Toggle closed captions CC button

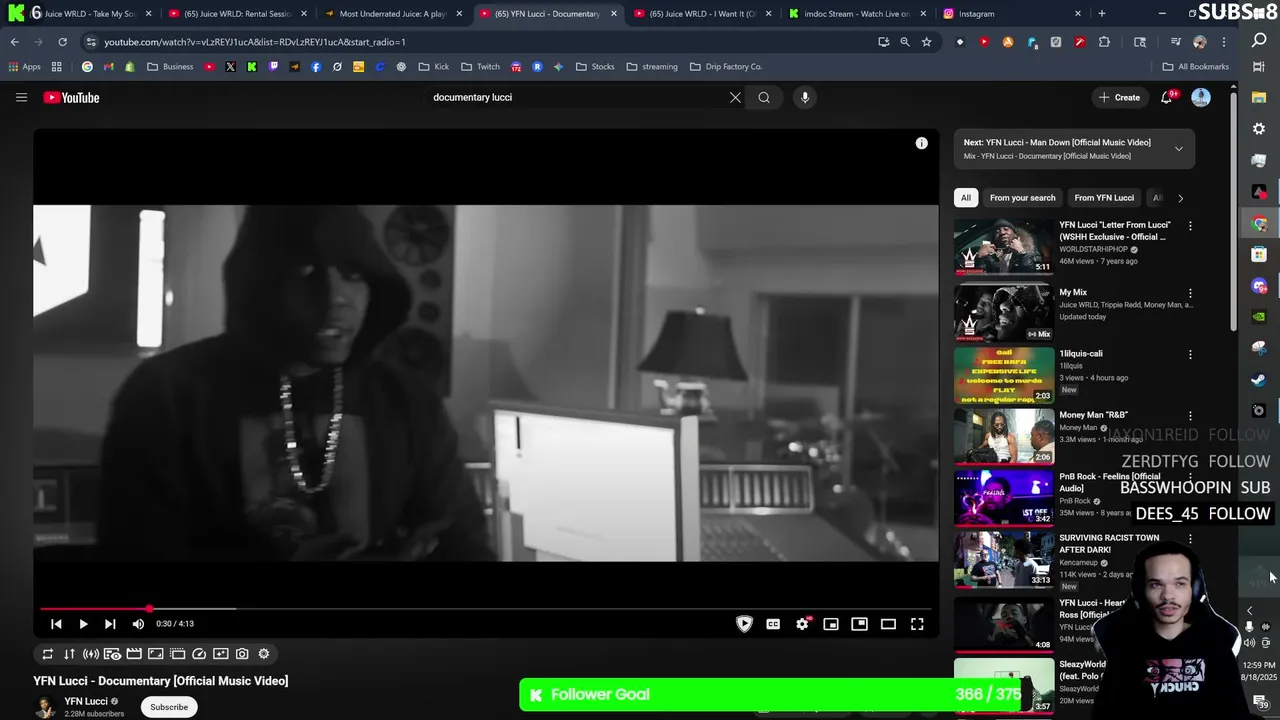773,624
